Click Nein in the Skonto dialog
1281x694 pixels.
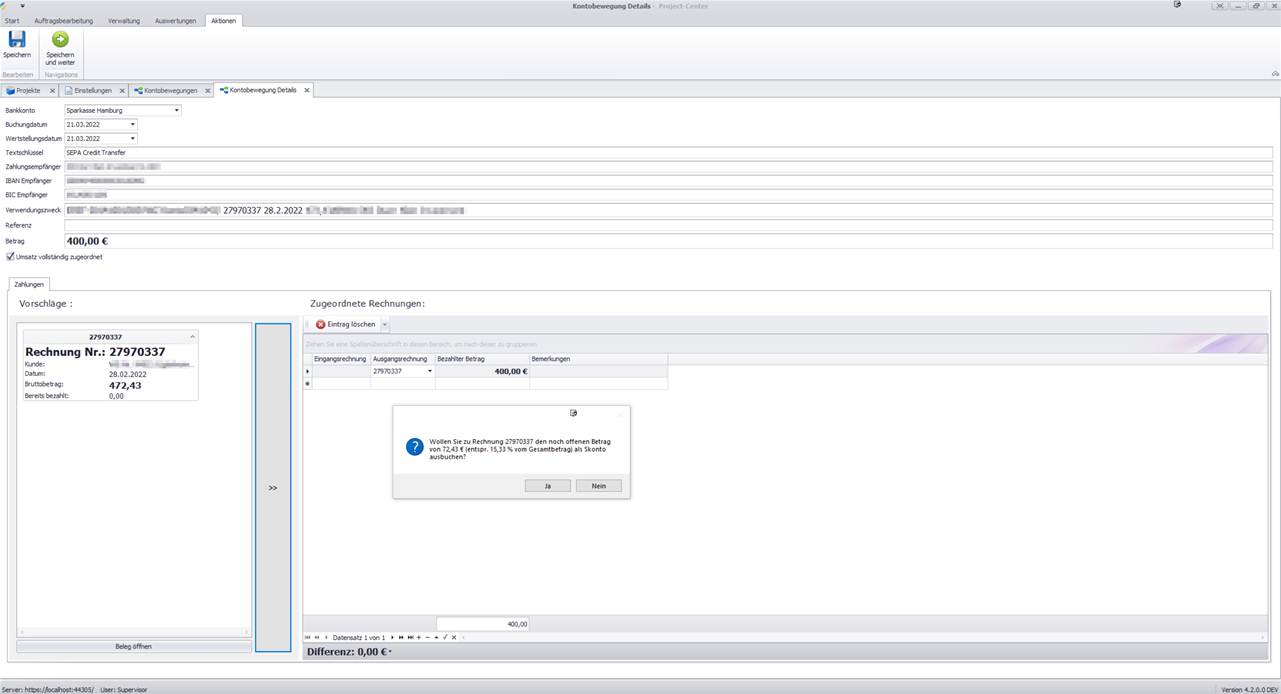click(598, 486)
